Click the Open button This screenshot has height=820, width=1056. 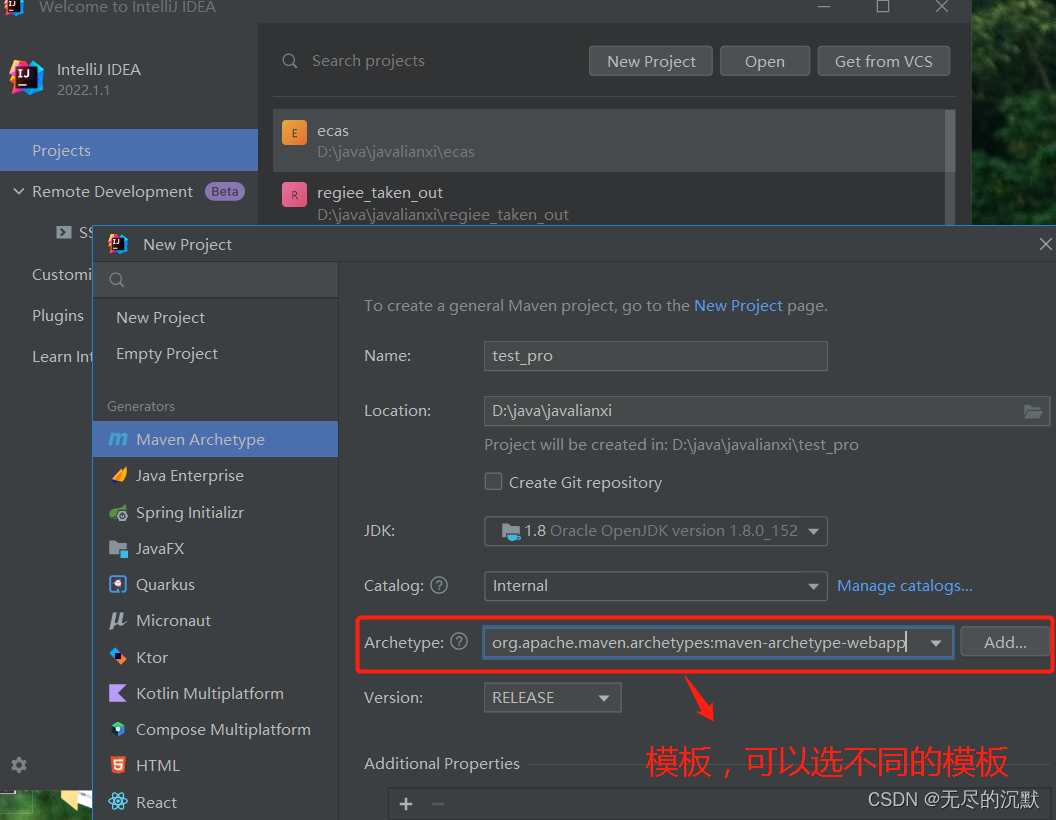[x=765, y=61]
